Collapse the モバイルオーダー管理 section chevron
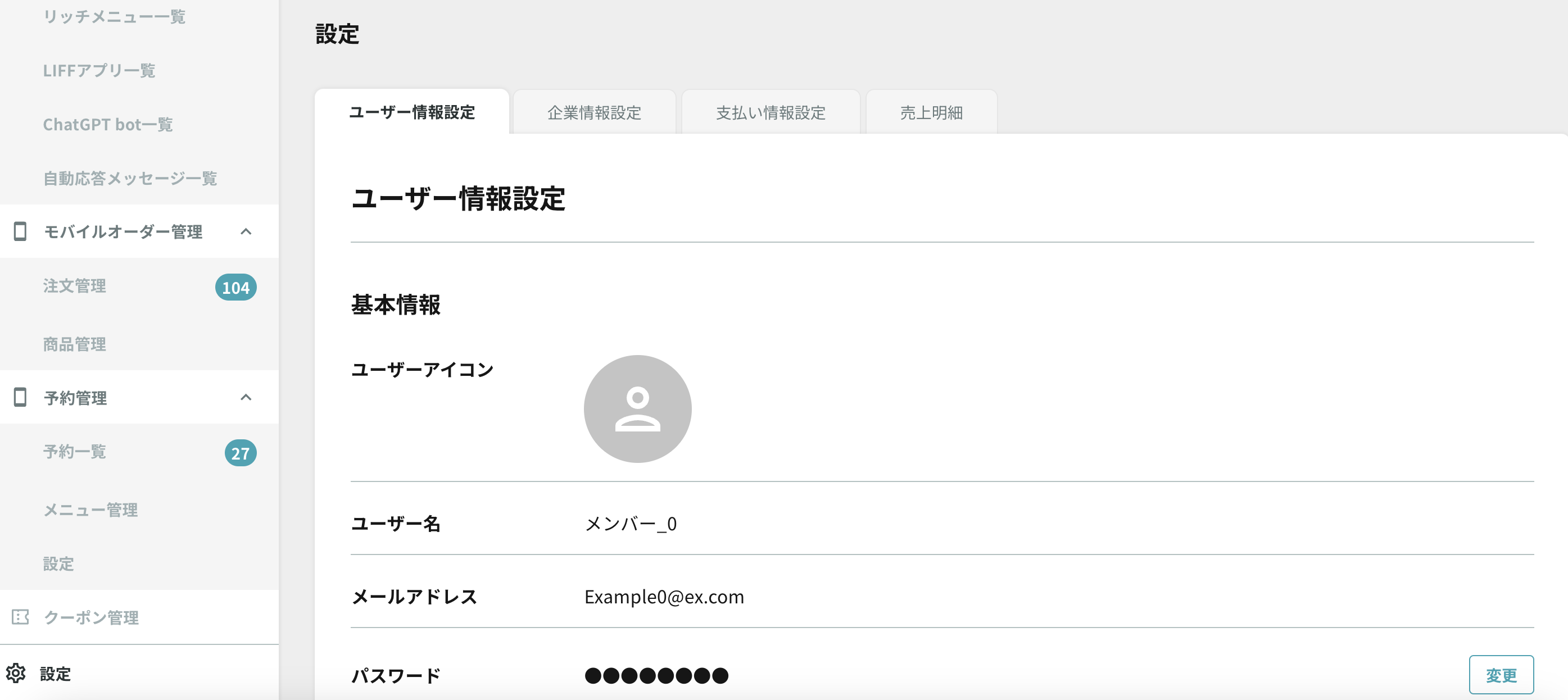1568x700 pixels. 246,231
